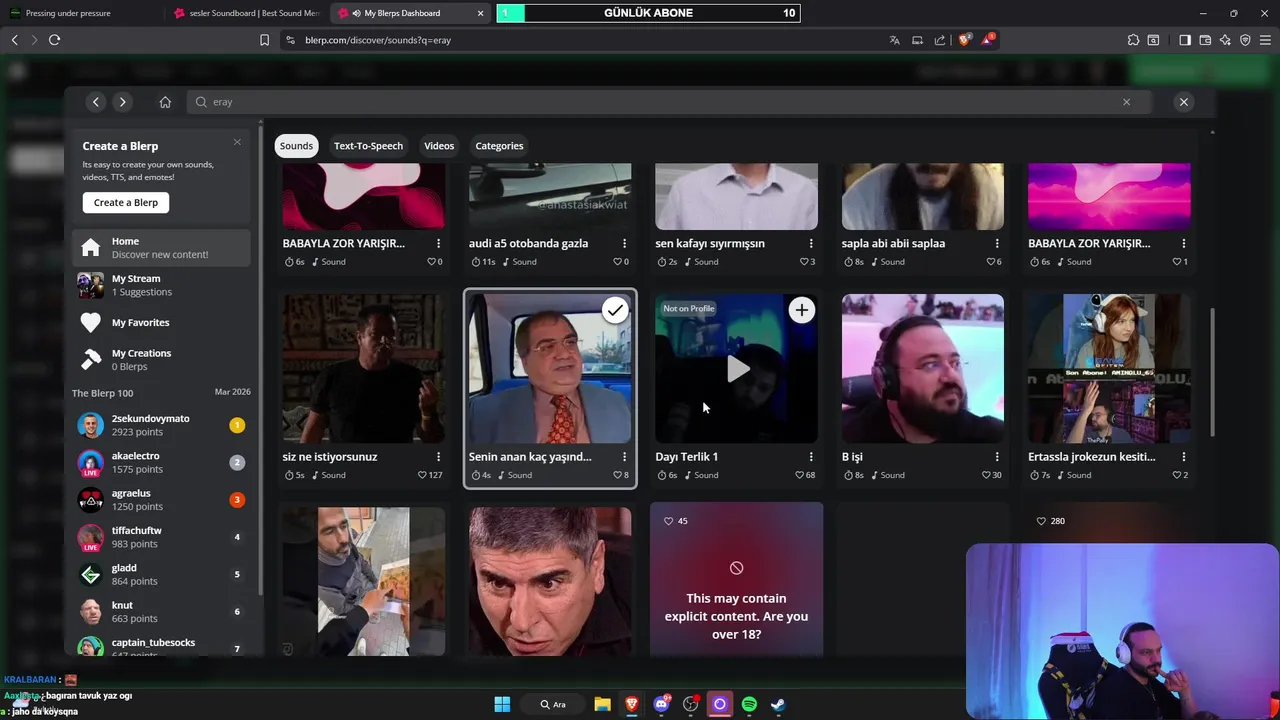1280x720 pixels.
Task: Open knut leaderboard entry
Action: [x=161, y=611]
